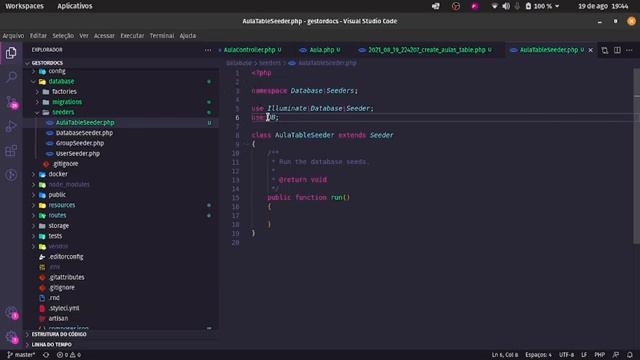Click the master branch indicator in status bar
This screenshot has height=360, width=640.
point(21,355)
